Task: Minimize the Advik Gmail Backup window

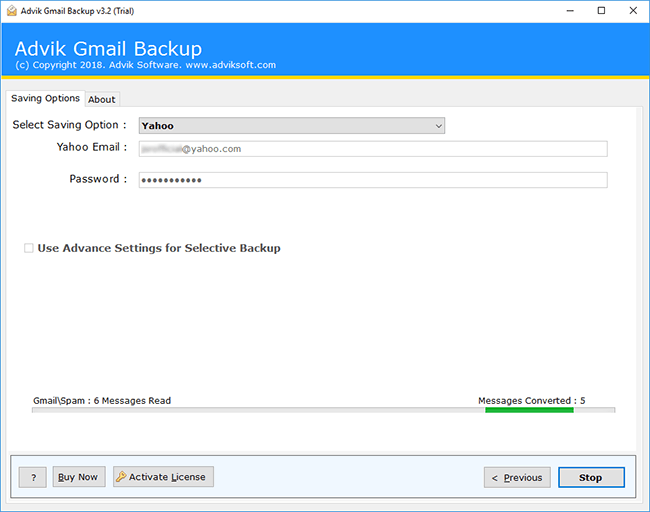Action: click(x=570, y=11)
